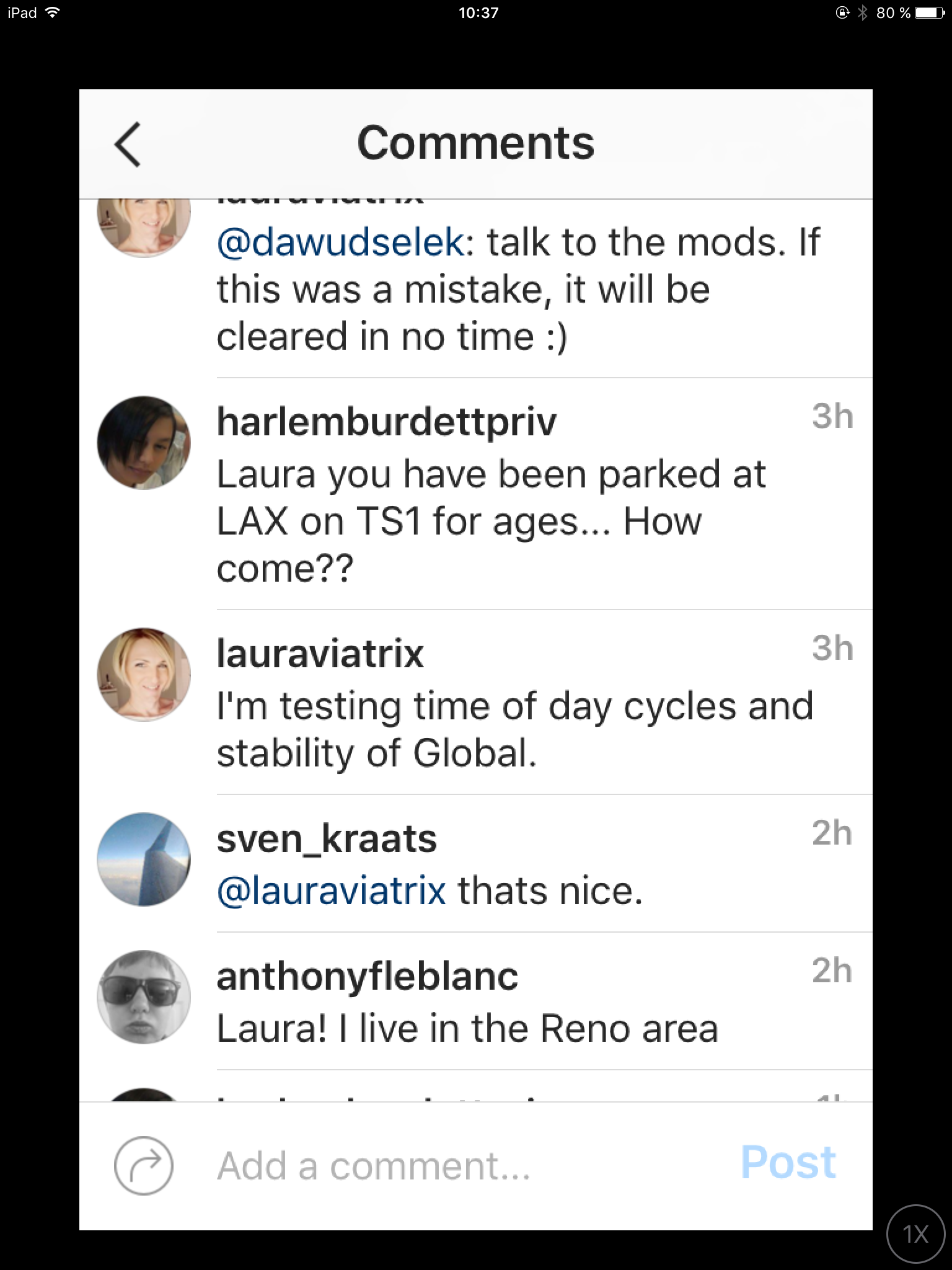The width and height of the screenshot is (952, 1270).
Task: Tap the sven_kraats username
Action: tap(327, 839)
